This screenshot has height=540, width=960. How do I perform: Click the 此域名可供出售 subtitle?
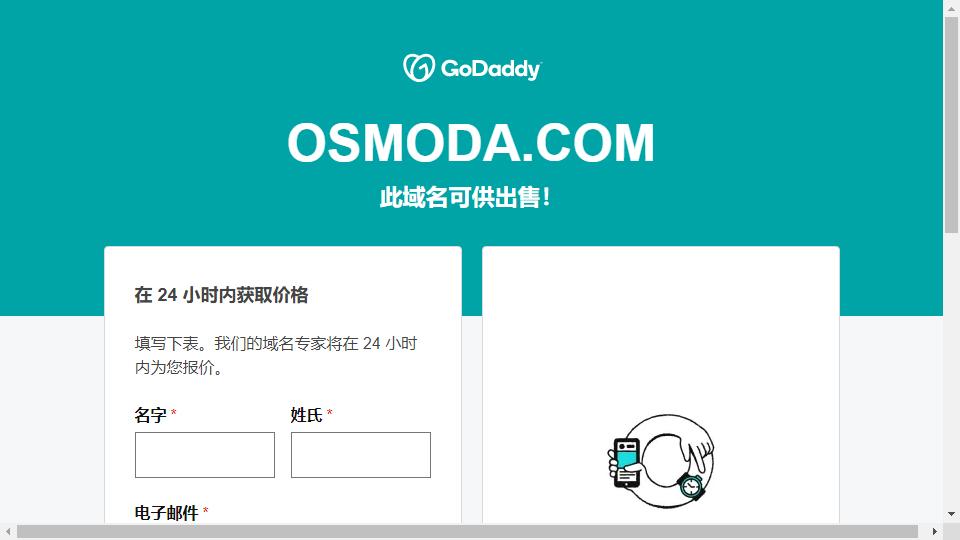coord(465,198)
